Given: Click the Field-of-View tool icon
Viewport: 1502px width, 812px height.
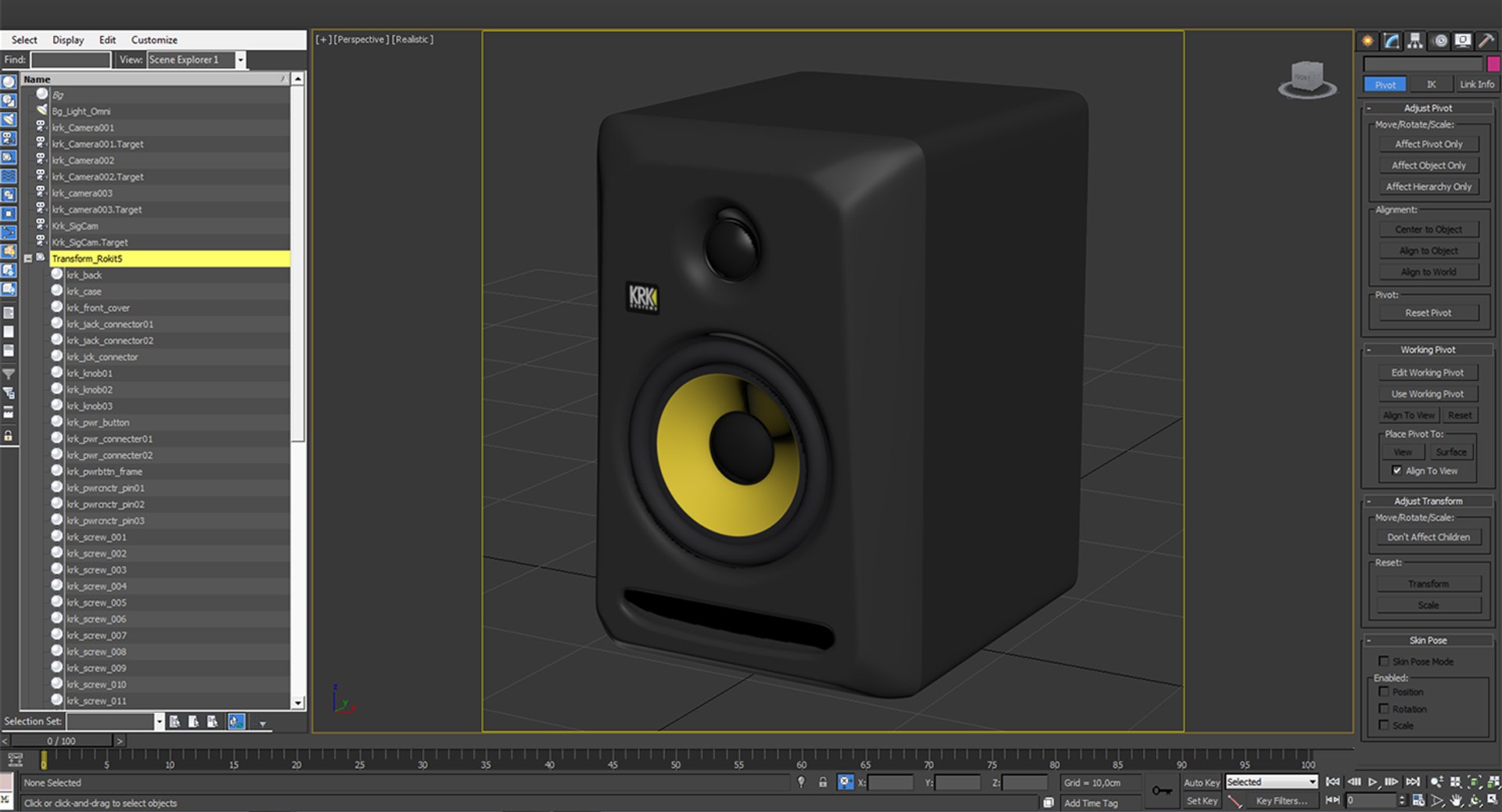Looking at the screenshot, I should (1437, 800).
